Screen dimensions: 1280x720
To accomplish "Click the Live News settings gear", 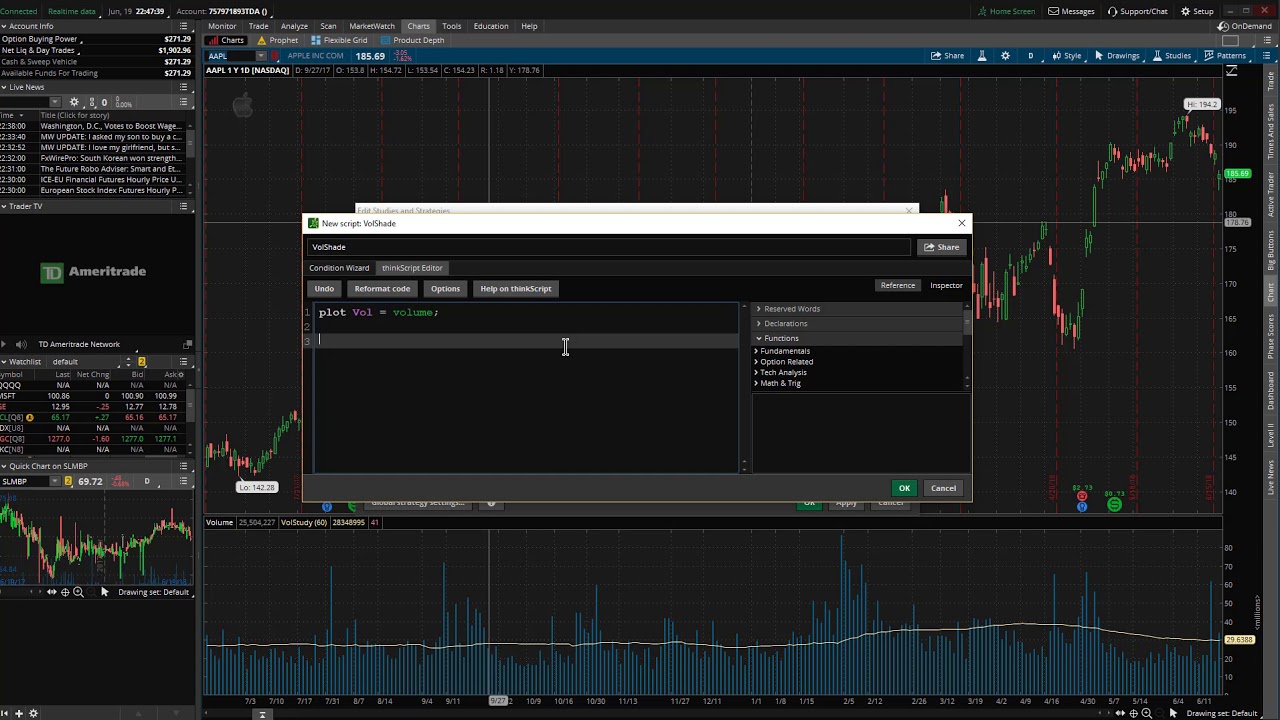I will (x=73, y=102).
